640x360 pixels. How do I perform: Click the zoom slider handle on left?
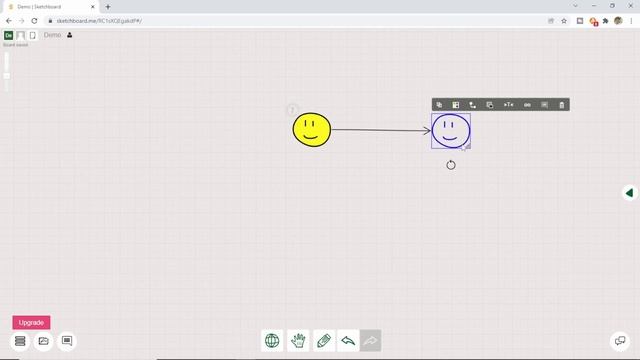coord(7,76)
